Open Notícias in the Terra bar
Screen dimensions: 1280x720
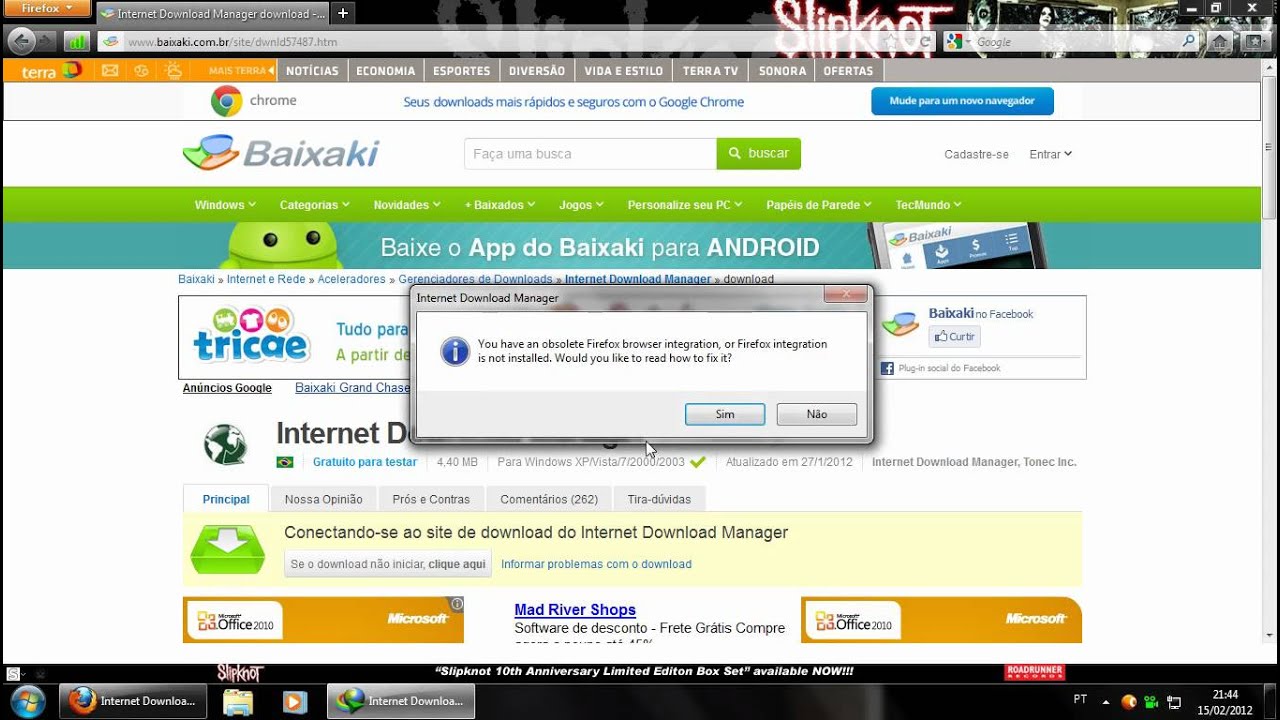[x=312, y=71]
